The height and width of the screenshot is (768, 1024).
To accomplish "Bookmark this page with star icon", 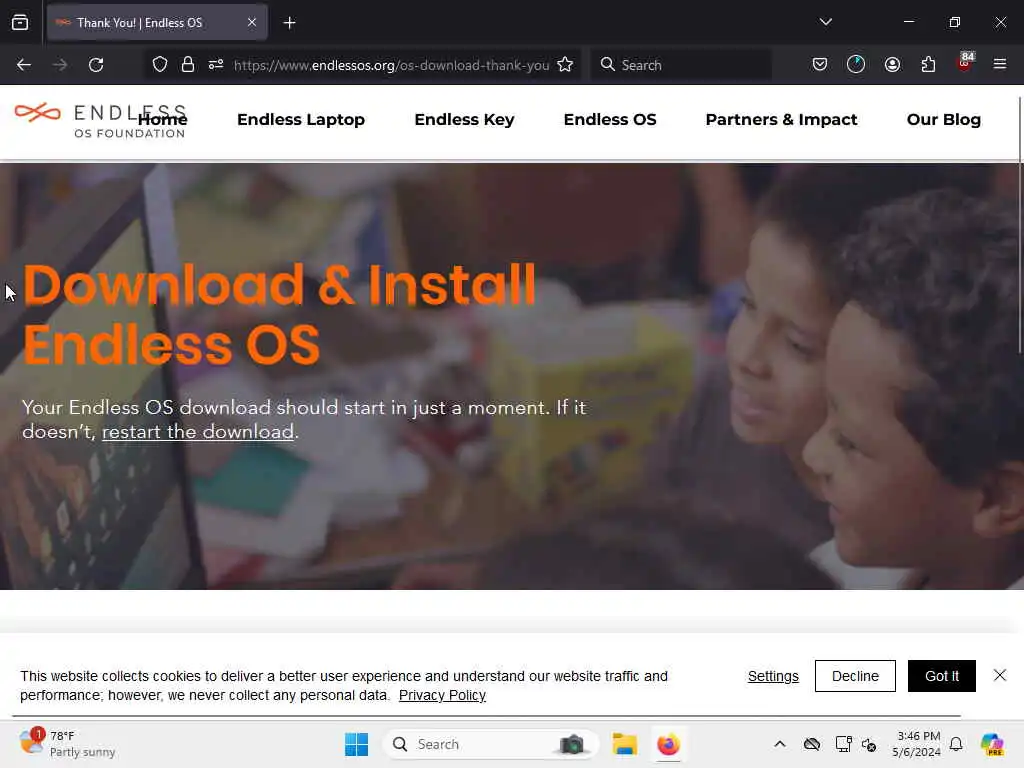I will (x=565, y=64).
